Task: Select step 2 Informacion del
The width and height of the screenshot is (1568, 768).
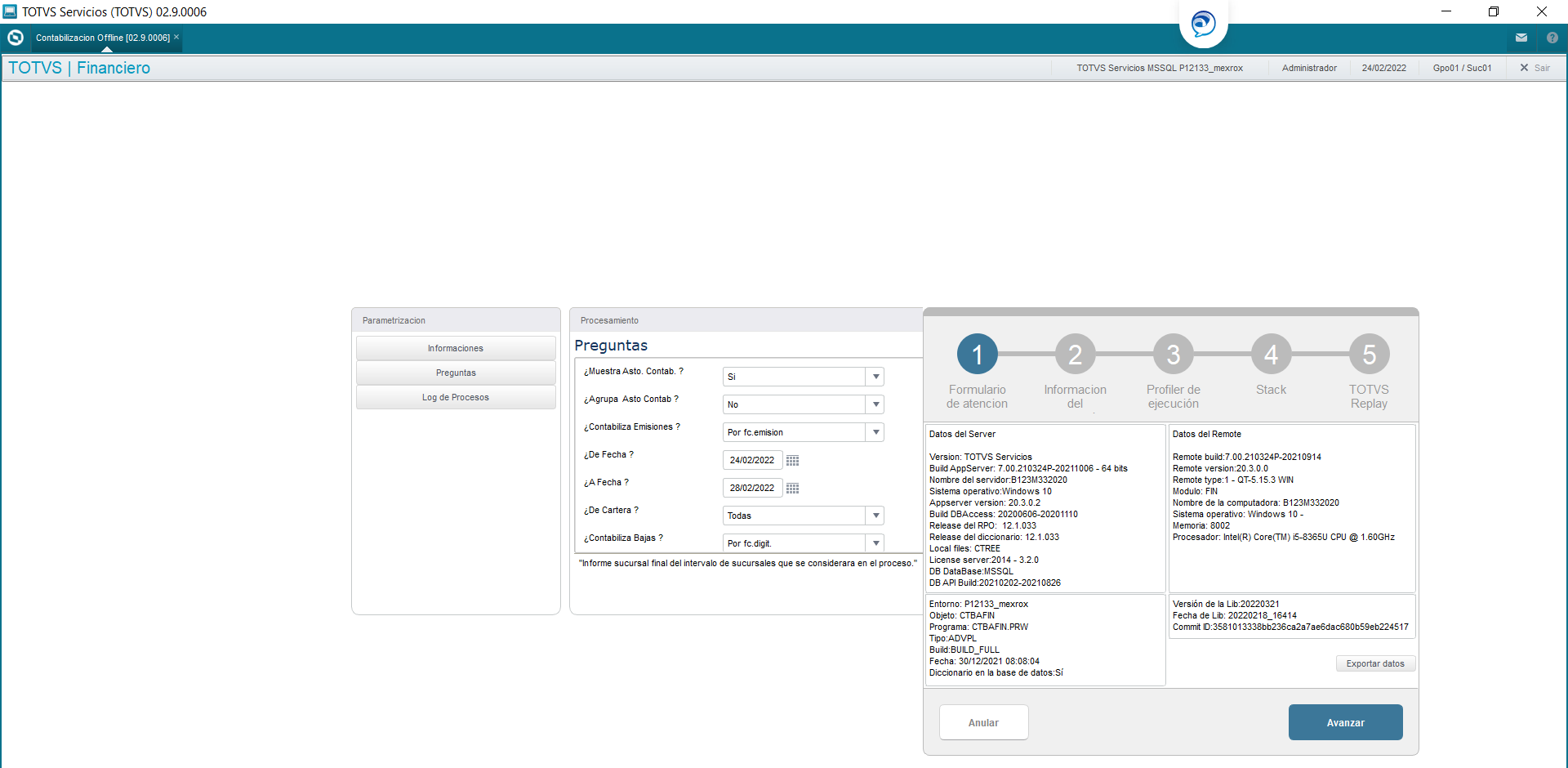Action: pos(1075,355)
